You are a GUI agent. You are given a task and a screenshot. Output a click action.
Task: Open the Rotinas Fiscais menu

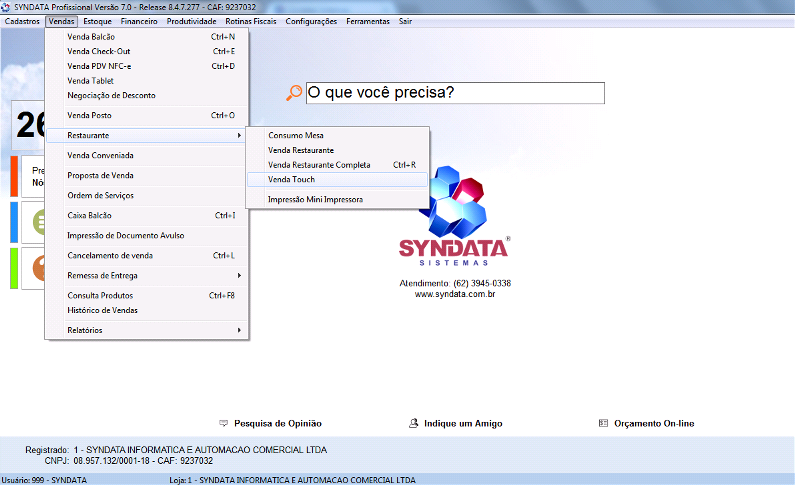pyautogui.click(x=251, y=21)
